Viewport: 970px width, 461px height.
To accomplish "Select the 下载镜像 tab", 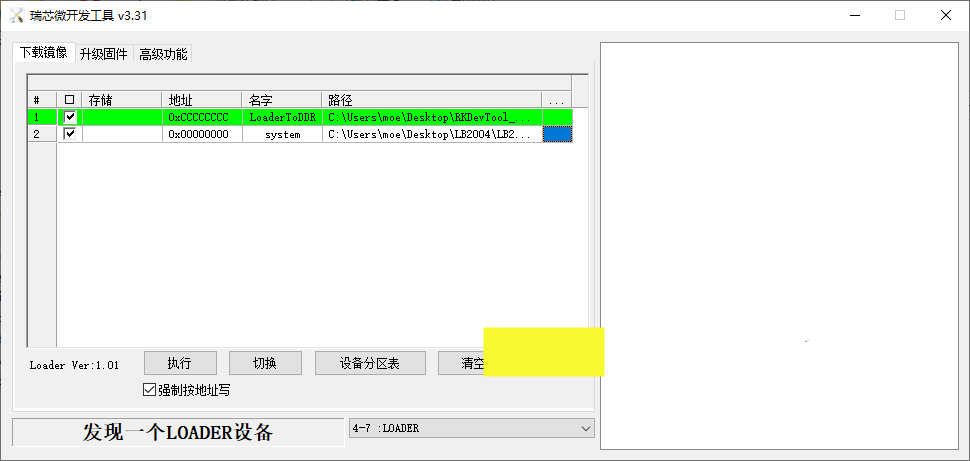I will coord(43,53).
